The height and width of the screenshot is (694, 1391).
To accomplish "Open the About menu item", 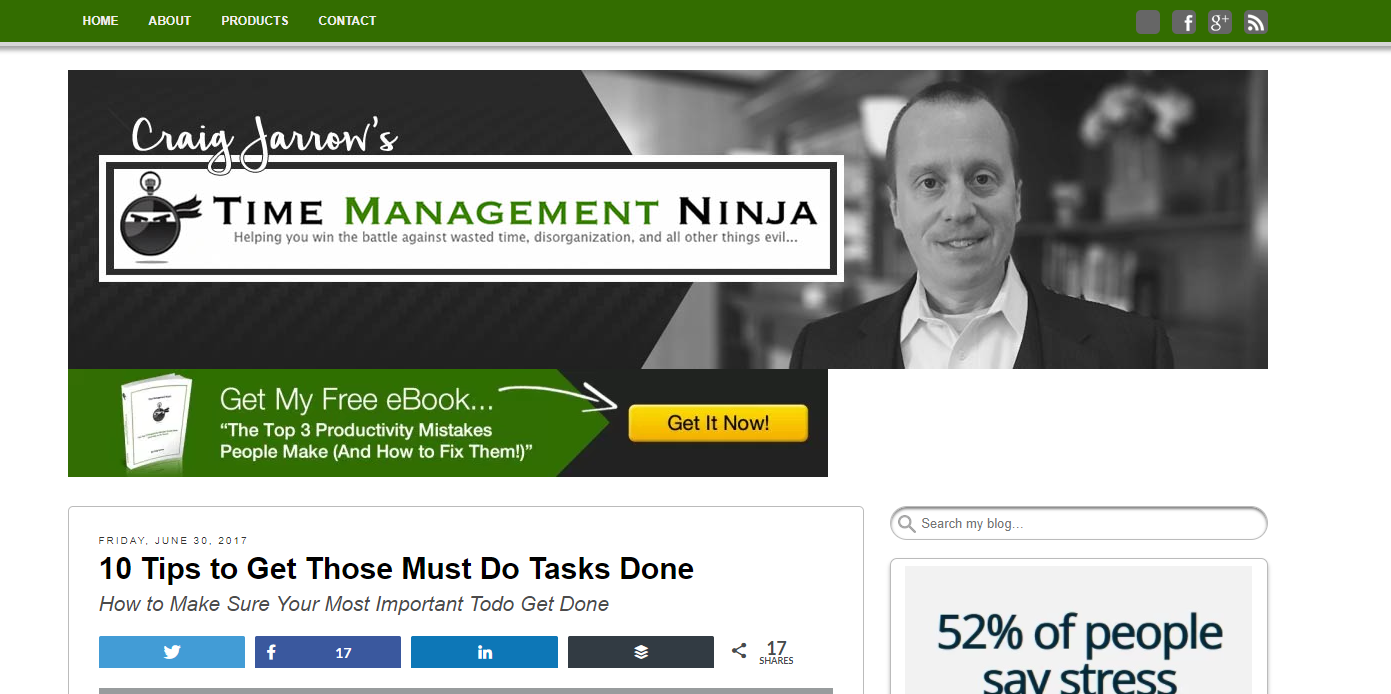I will (x=170, y=21).
